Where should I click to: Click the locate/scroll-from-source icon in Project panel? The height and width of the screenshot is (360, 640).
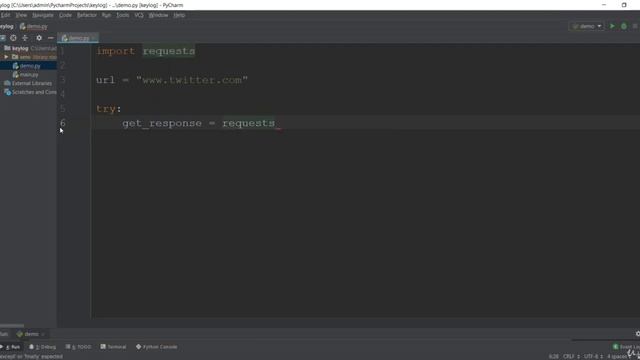[13, 38]
